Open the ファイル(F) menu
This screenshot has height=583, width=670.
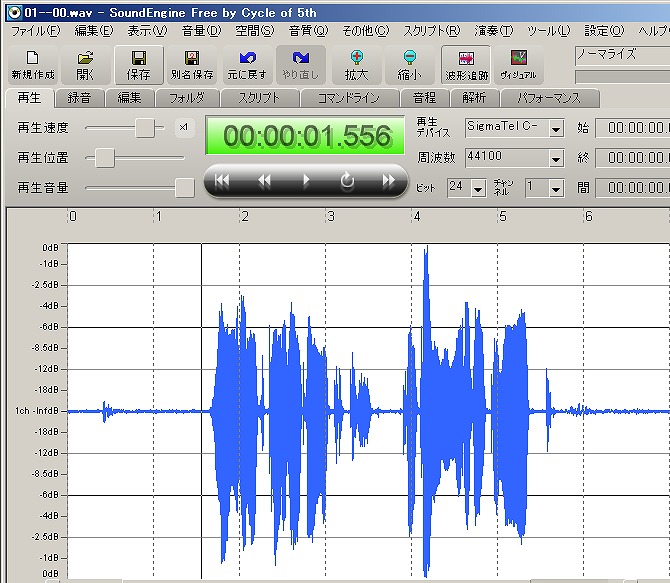pyautogui.click(x=36, y=31)
